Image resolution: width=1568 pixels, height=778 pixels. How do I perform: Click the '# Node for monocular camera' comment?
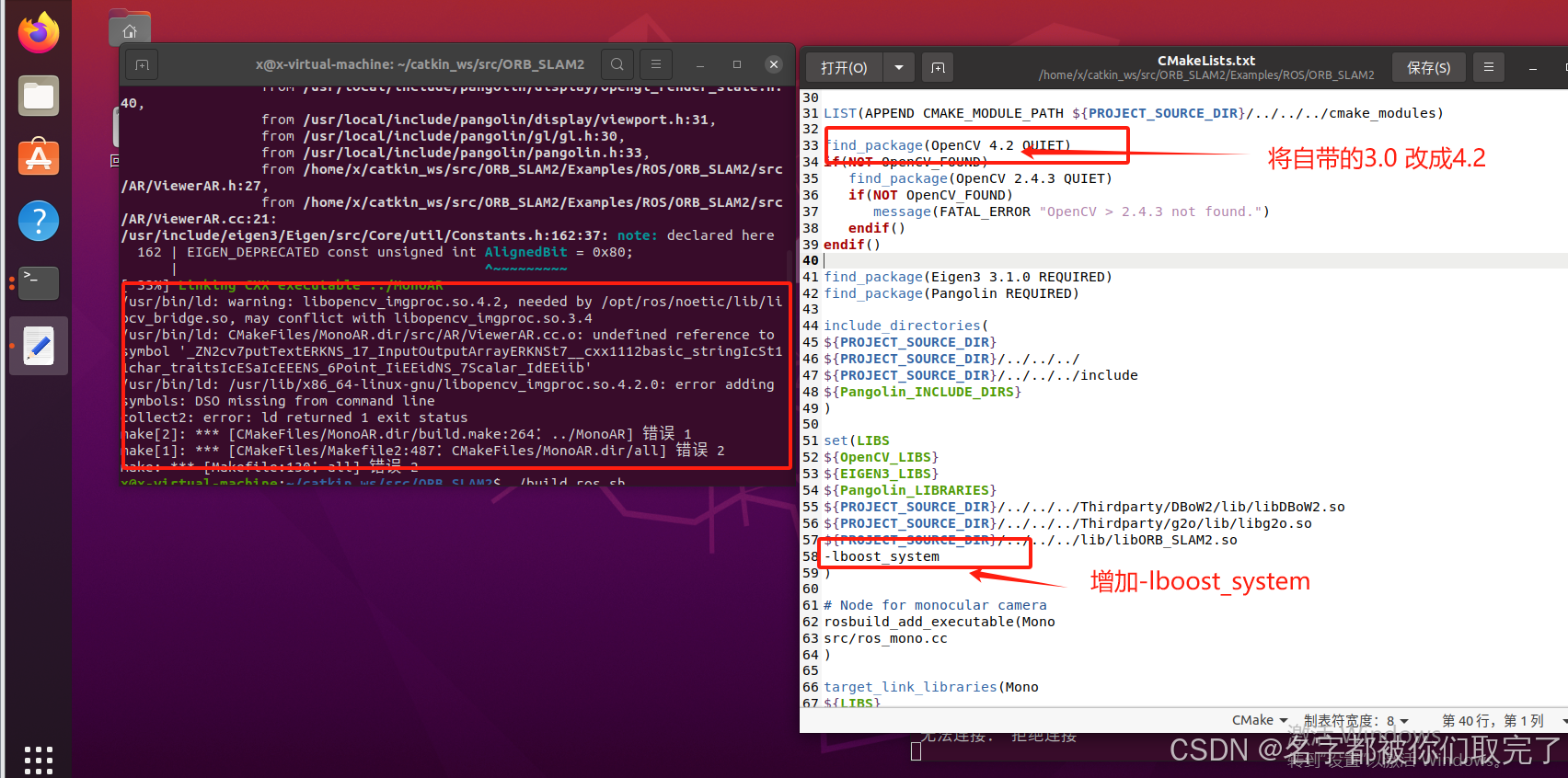[x=935, y=605]
